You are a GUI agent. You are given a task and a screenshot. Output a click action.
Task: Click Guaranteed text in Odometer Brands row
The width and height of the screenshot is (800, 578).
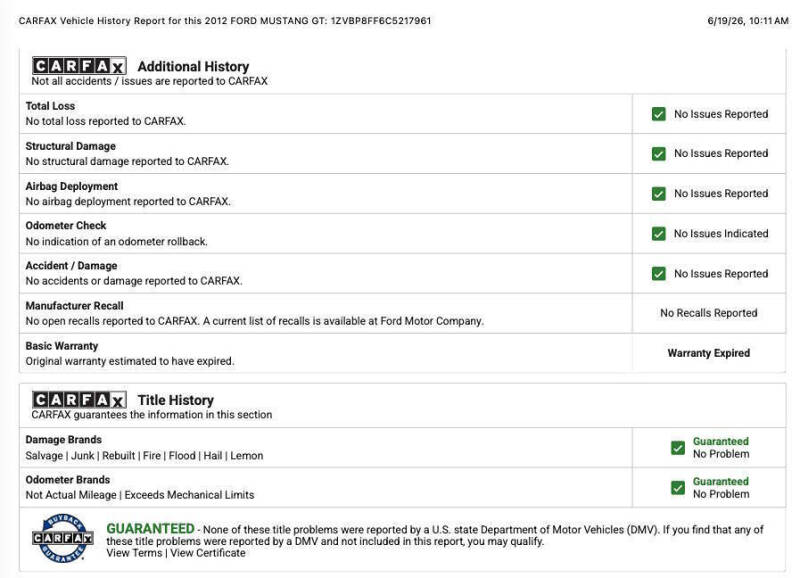point(720,482)
